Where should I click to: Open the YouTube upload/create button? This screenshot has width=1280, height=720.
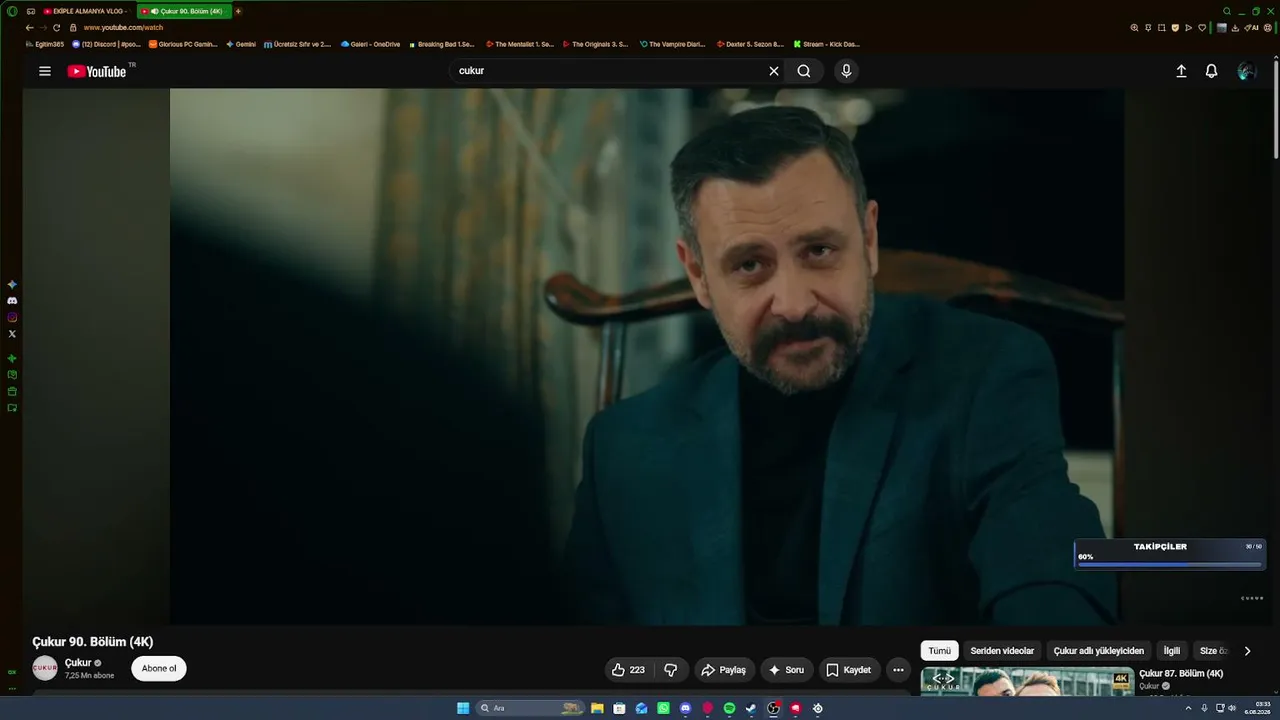(1181, 71)
